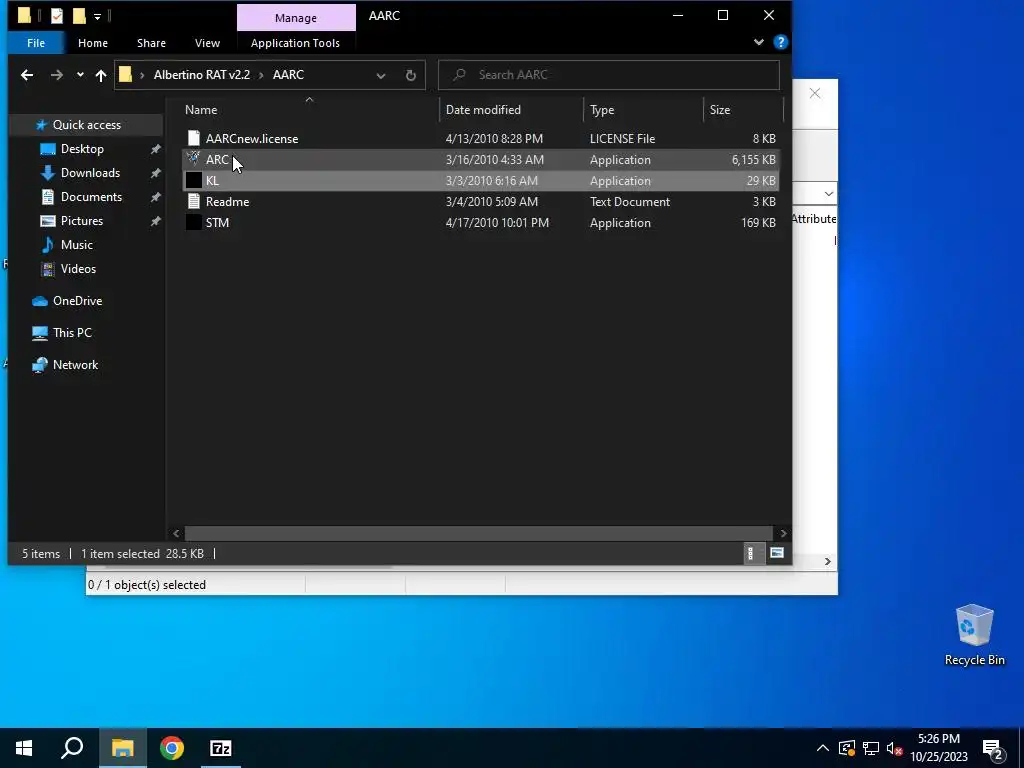The image size is (1024, 768).
Task: Open Quick access in navigation pane
Action: 86,125
